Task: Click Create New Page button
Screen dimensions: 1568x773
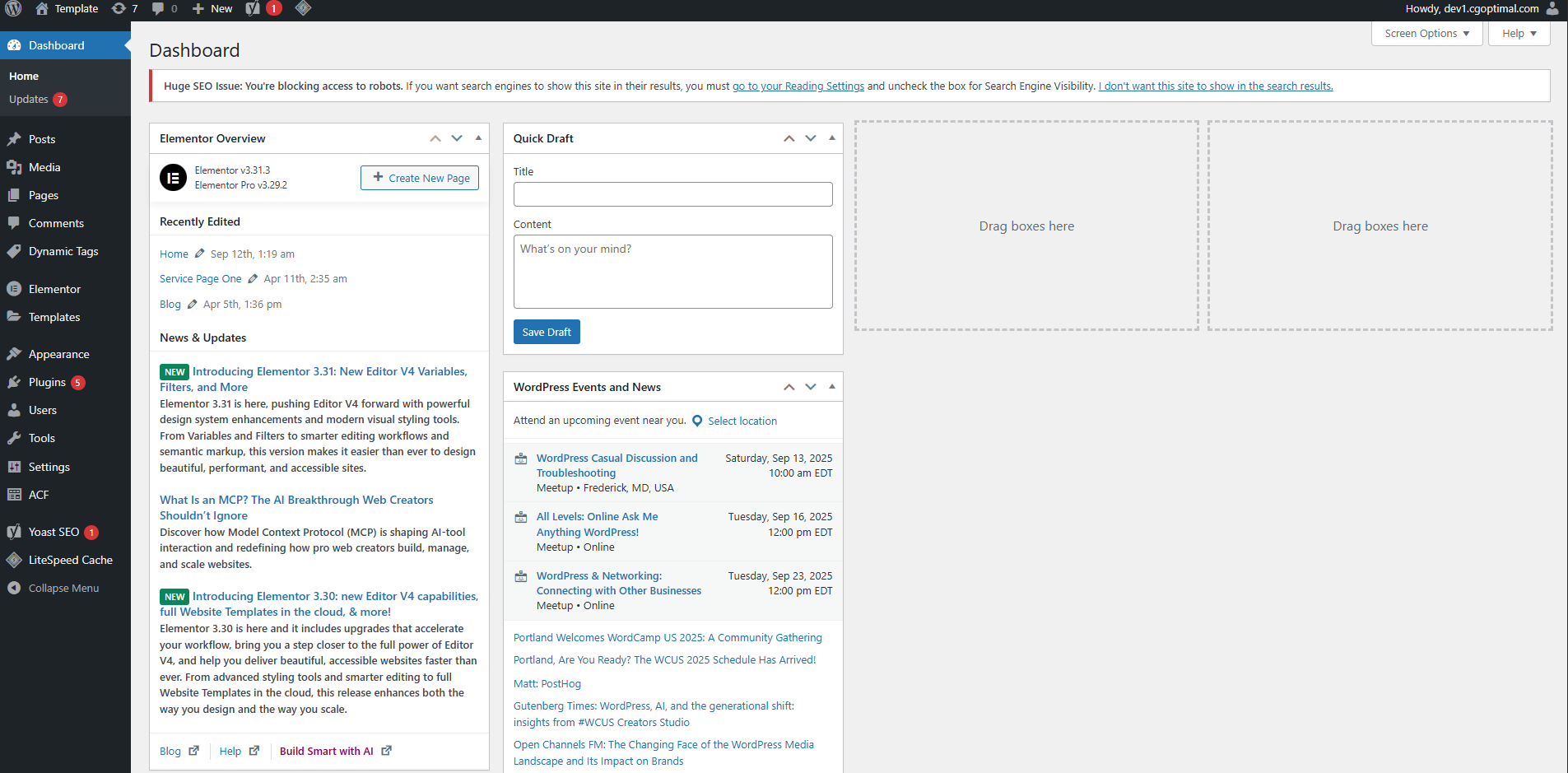Action: 420,178
